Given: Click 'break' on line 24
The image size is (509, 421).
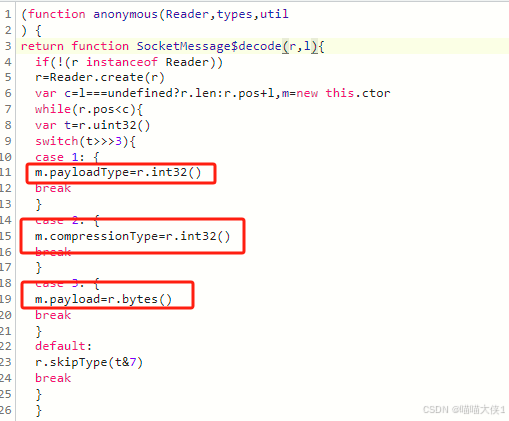Looking at the screenshot, I should coord(53,378).
